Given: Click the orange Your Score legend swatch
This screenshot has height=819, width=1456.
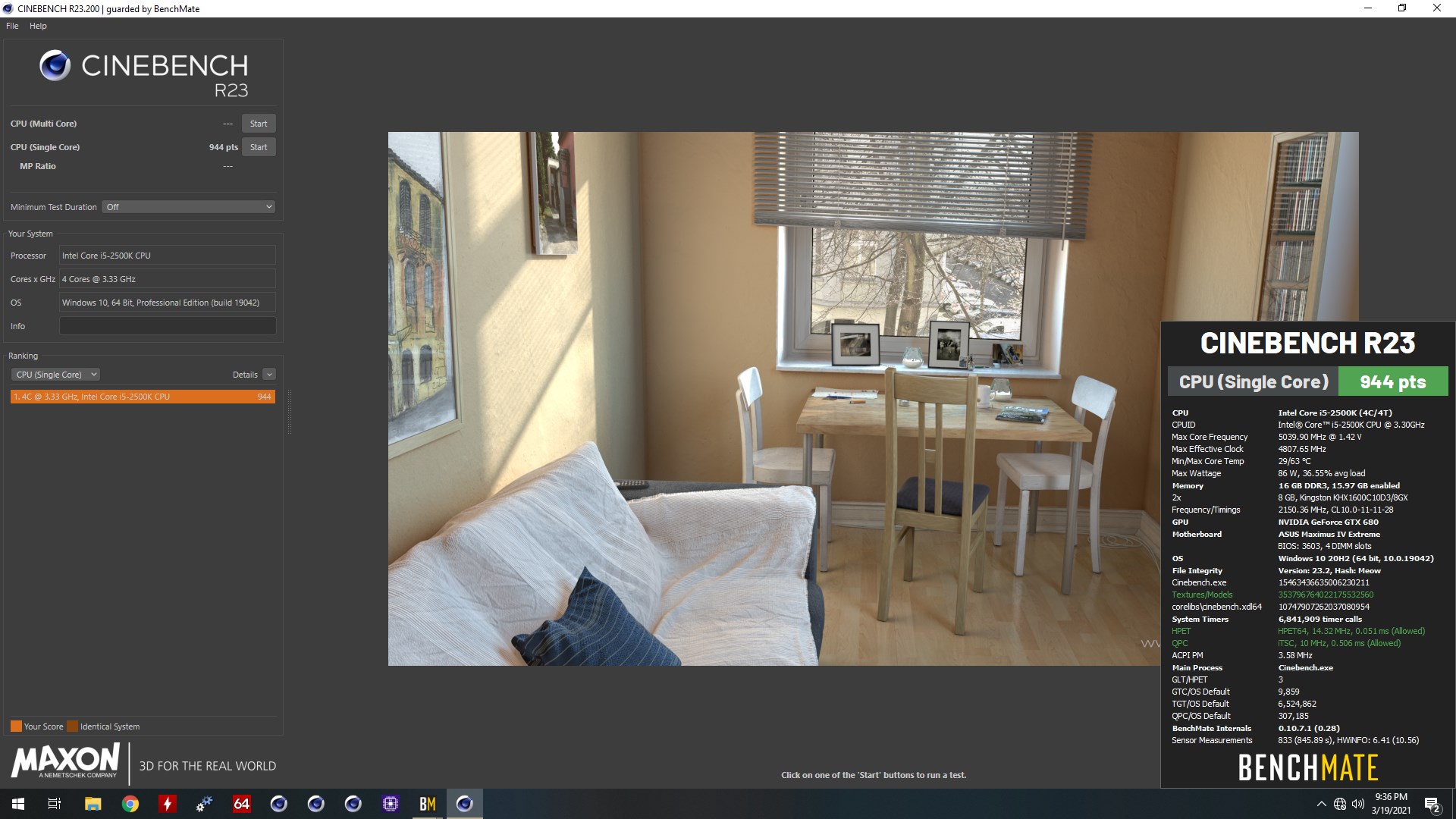Looking at the screenshot, I should (x=16, y=726).
